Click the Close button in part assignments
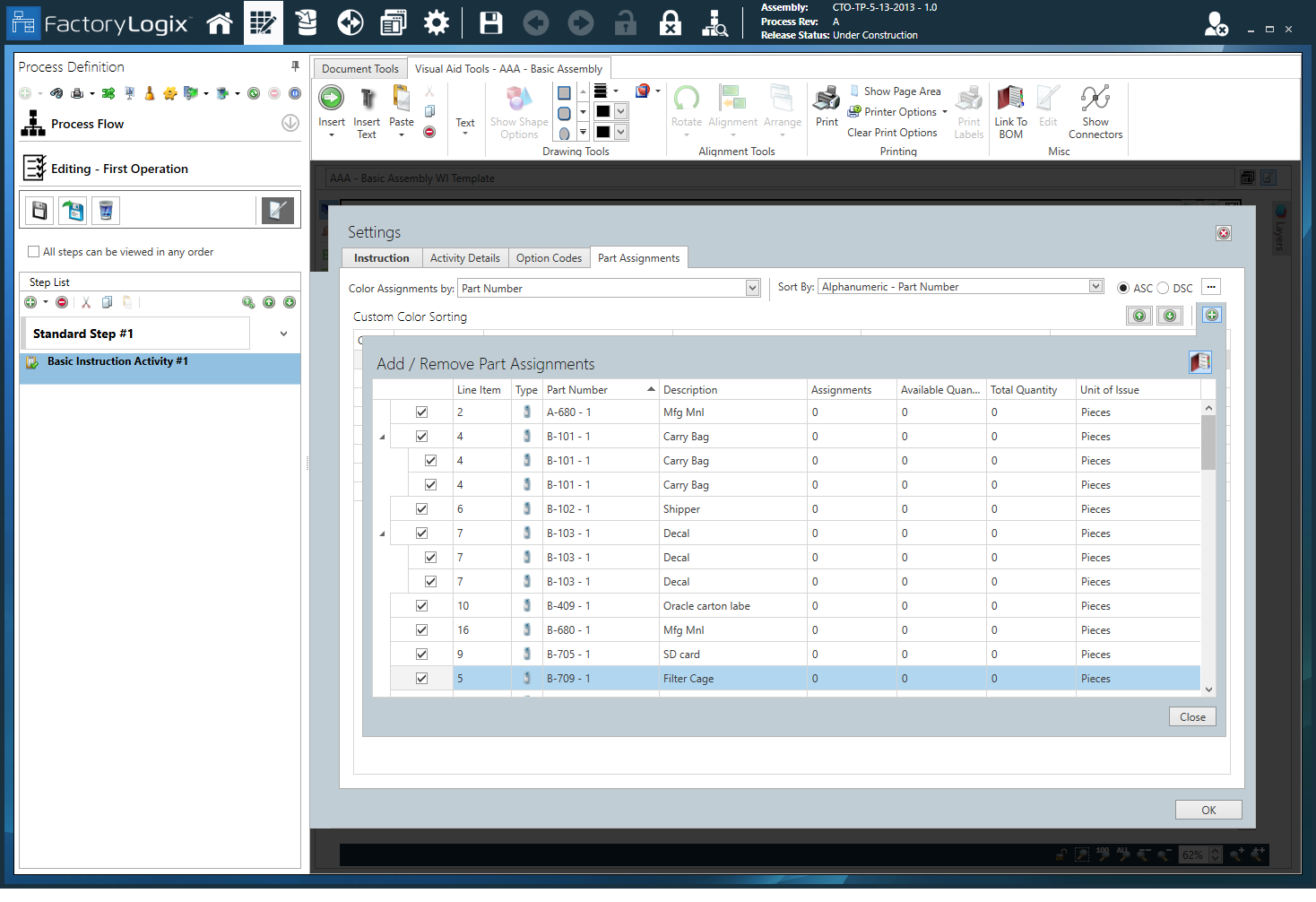 pyautogui.click(x=1192, y=717)
